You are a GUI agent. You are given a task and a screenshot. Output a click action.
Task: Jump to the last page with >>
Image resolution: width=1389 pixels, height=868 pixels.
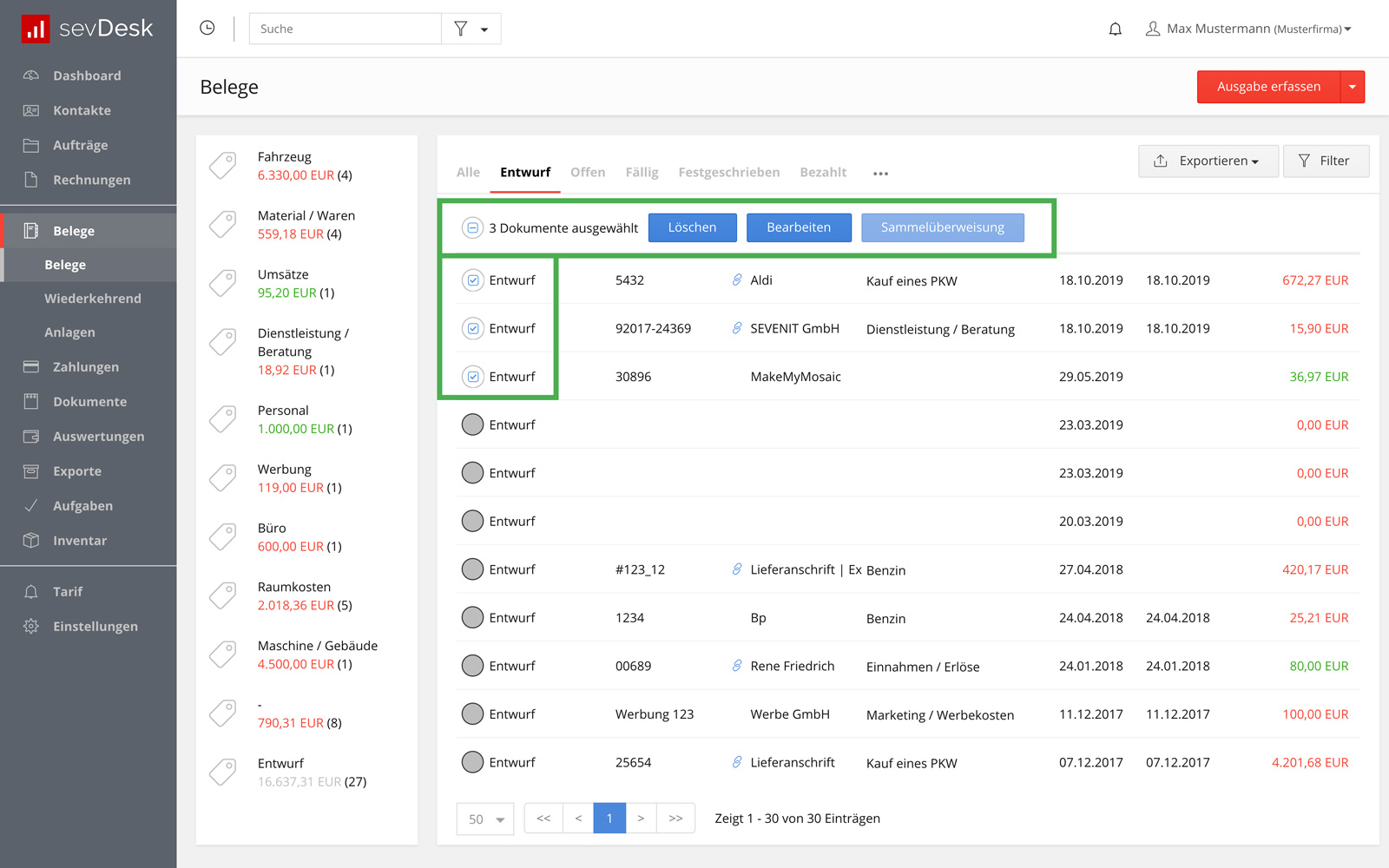pyautogui.click(x=675, y=818)
